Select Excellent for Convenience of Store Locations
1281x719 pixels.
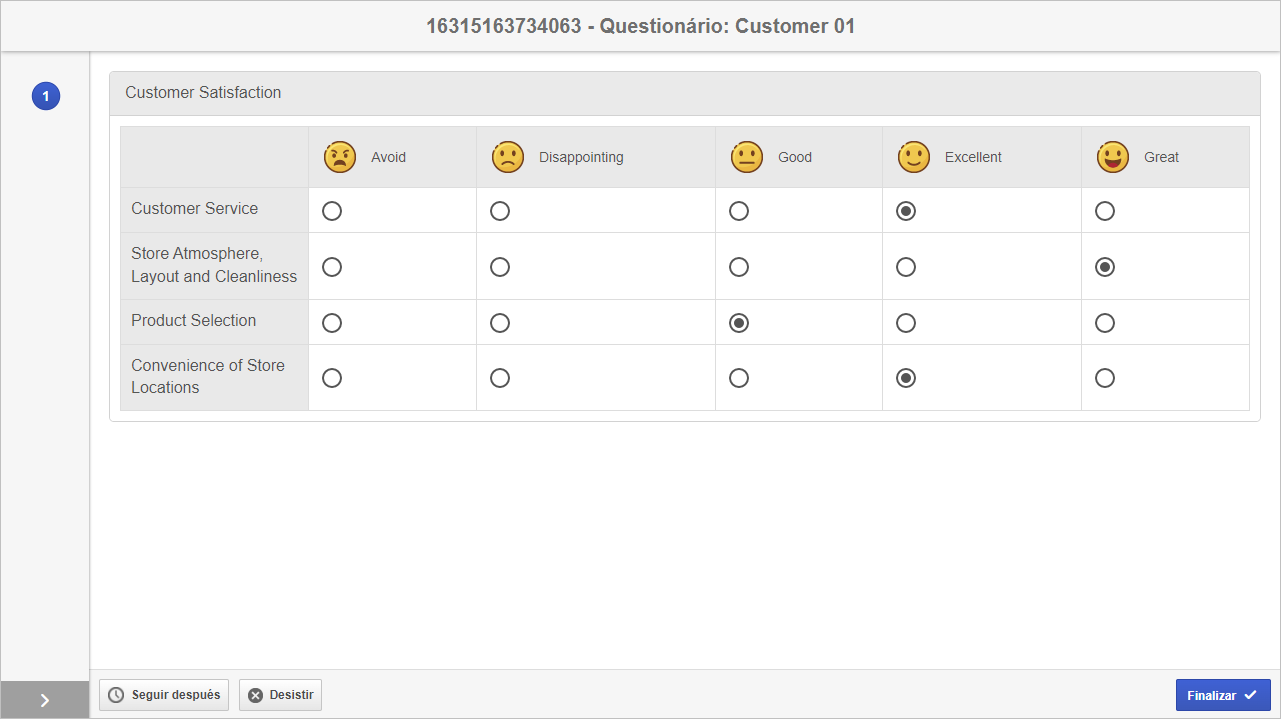[x=906, y=378]
